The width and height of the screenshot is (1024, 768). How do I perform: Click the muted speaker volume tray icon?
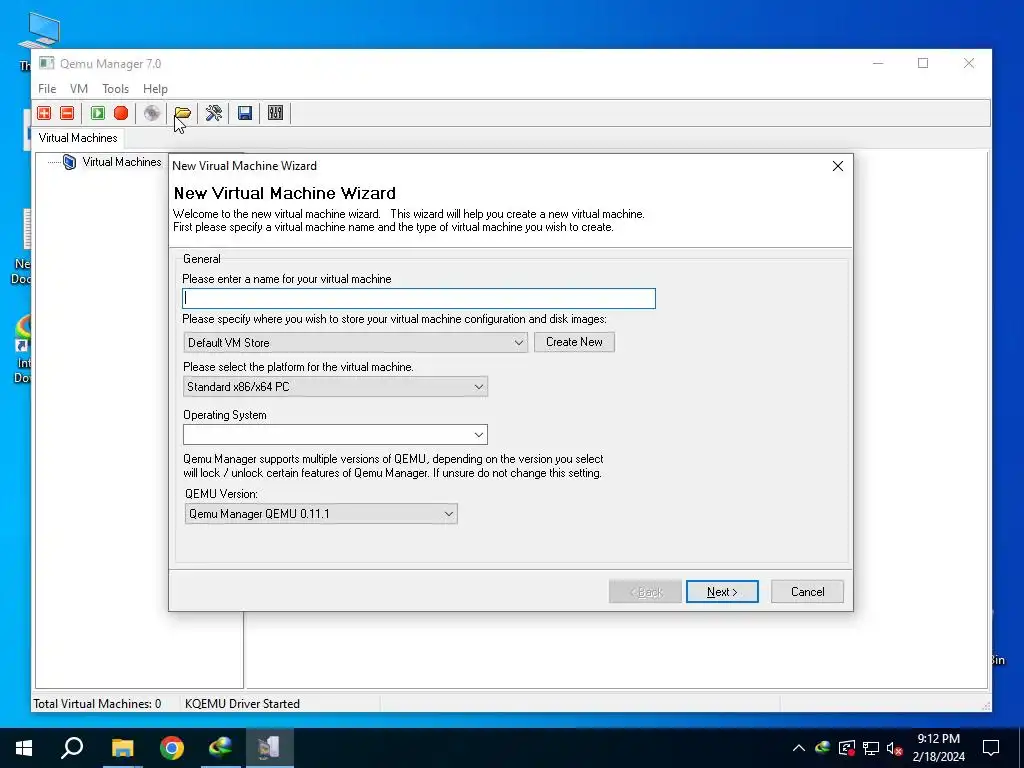[894, 748]
